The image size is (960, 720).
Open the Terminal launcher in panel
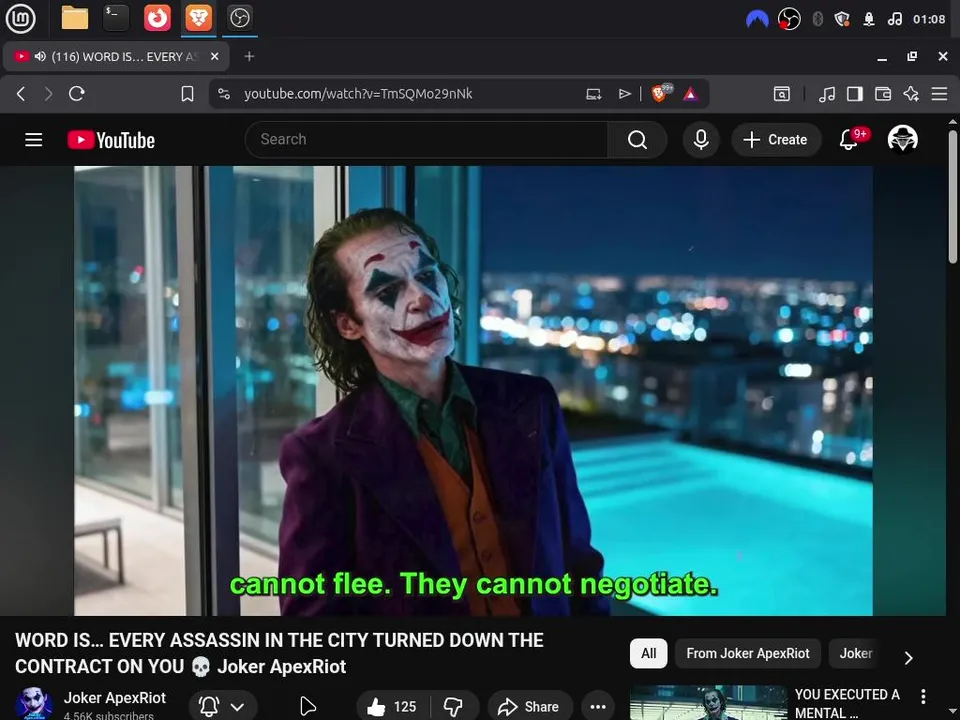pyautogui.click(x=116, y=18)
